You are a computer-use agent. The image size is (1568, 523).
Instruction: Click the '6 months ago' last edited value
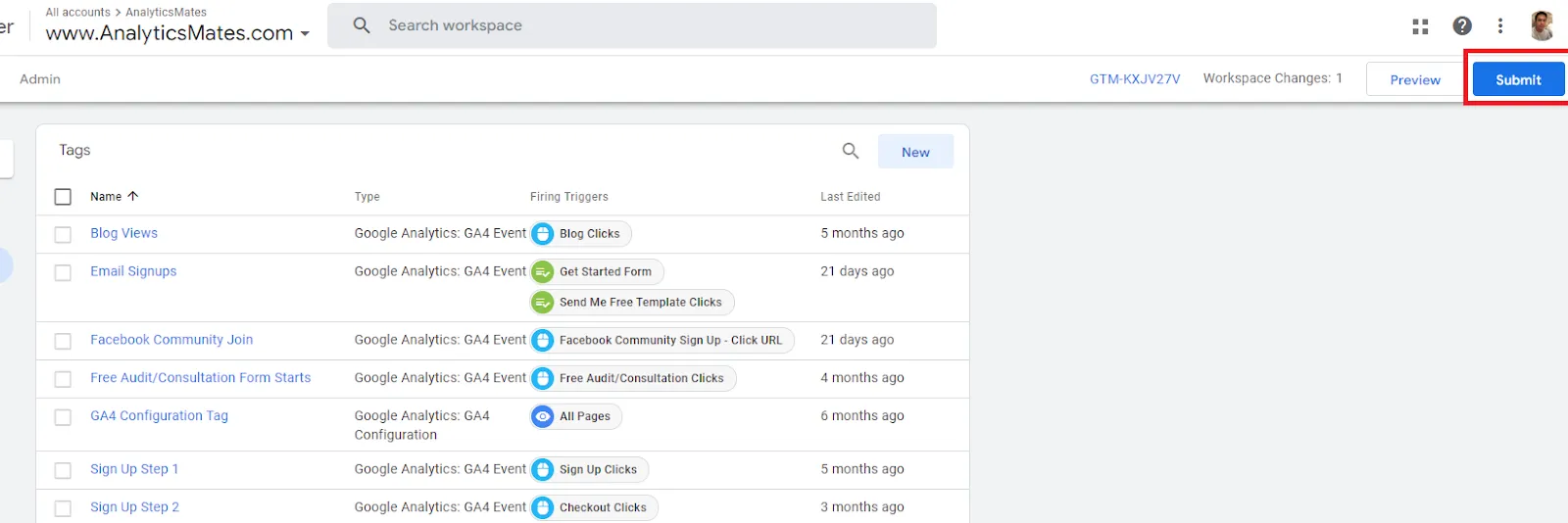[x=862, y=415]
